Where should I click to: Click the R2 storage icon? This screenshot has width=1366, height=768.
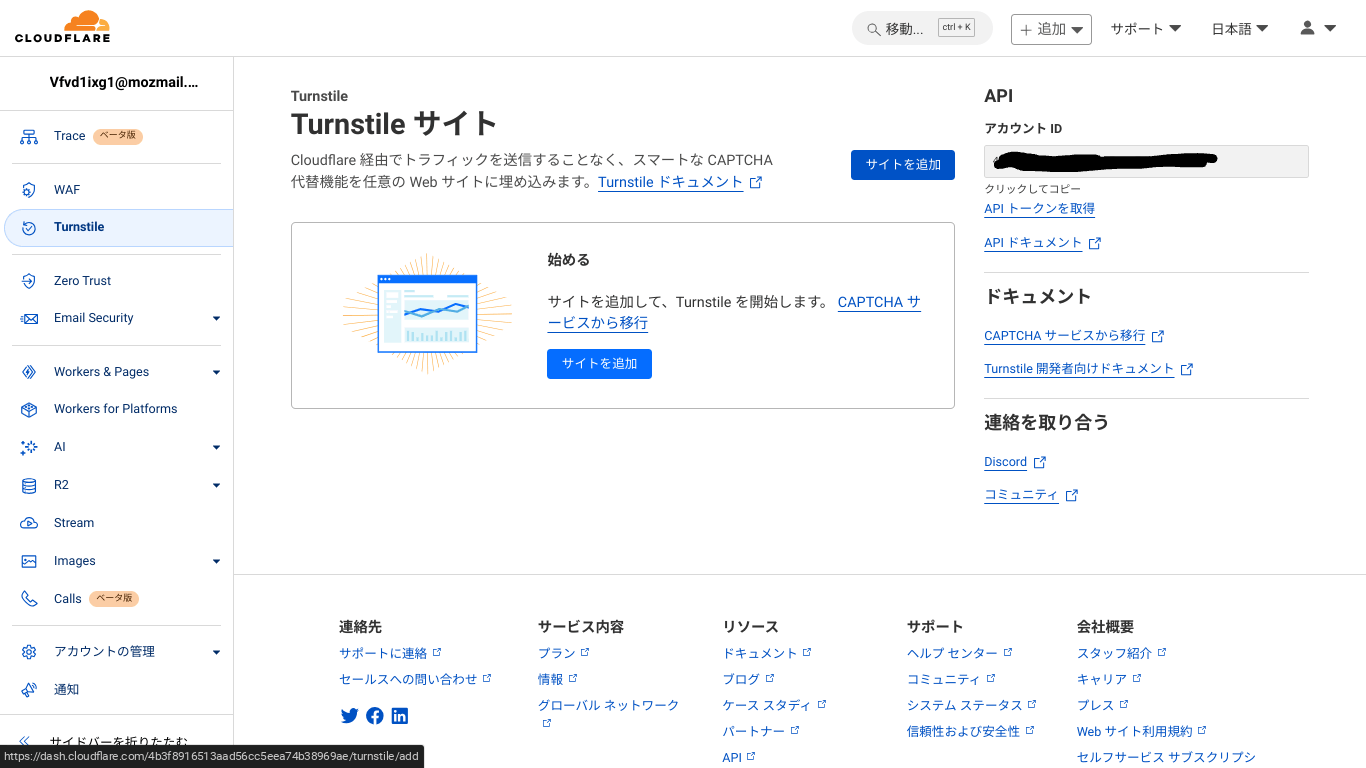click(x=29, y=485)
